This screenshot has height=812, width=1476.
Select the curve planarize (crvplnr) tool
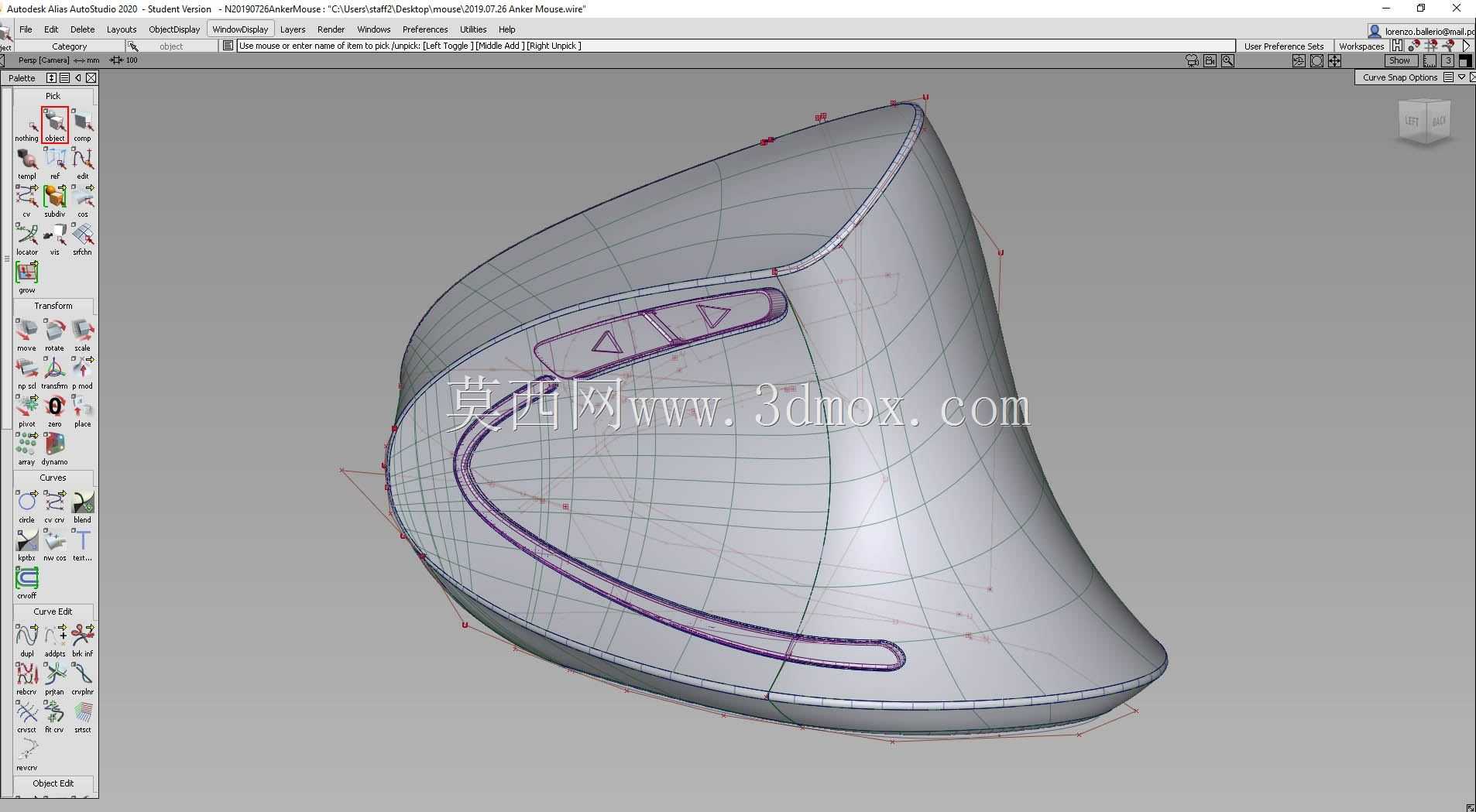(x=82, y=679)
